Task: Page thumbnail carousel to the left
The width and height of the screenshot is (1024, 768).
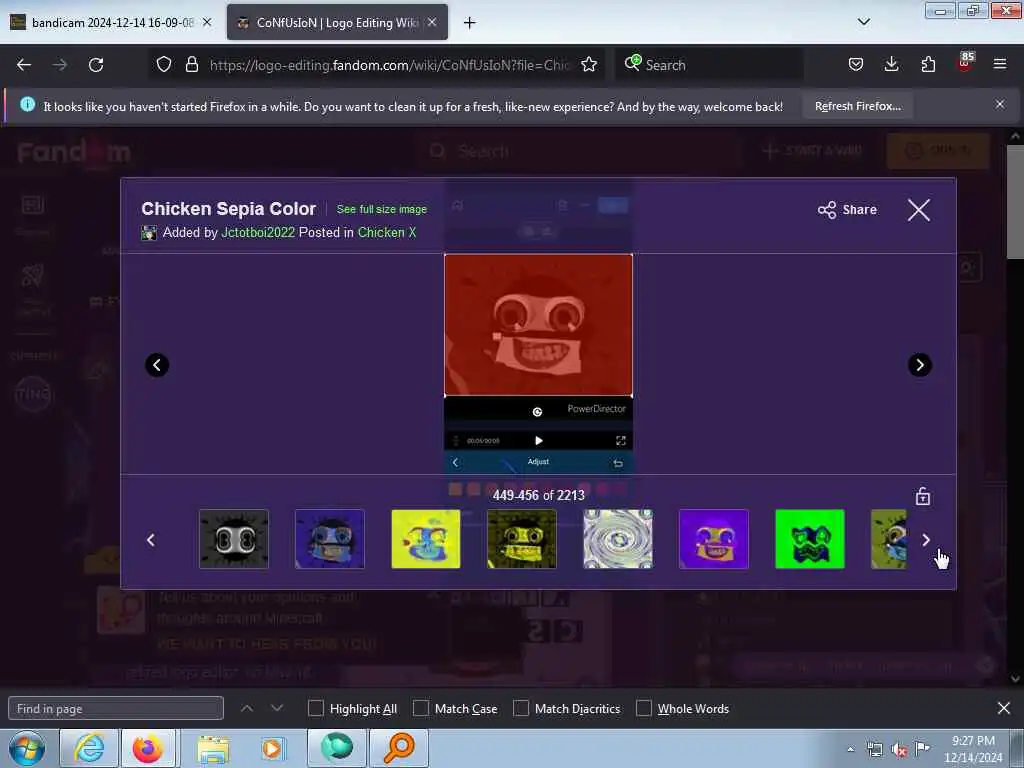Action: coord(151,540)
